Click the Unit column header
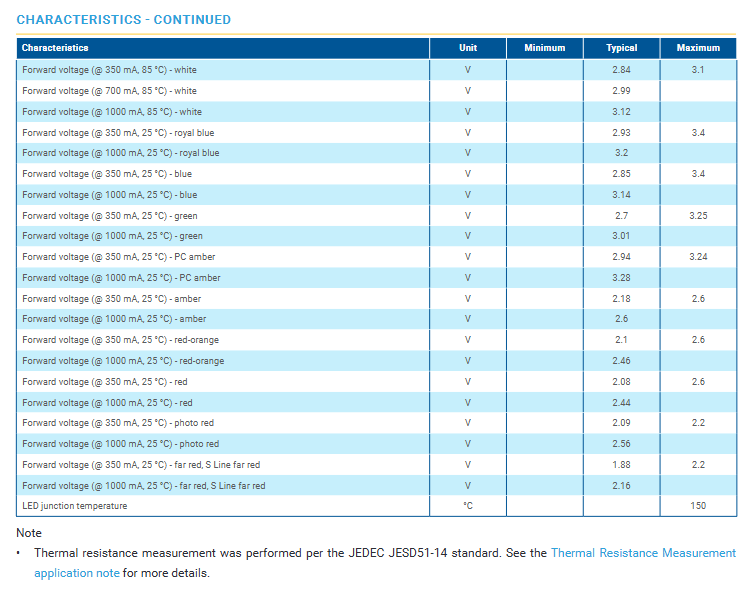 [x=468, y=48]
